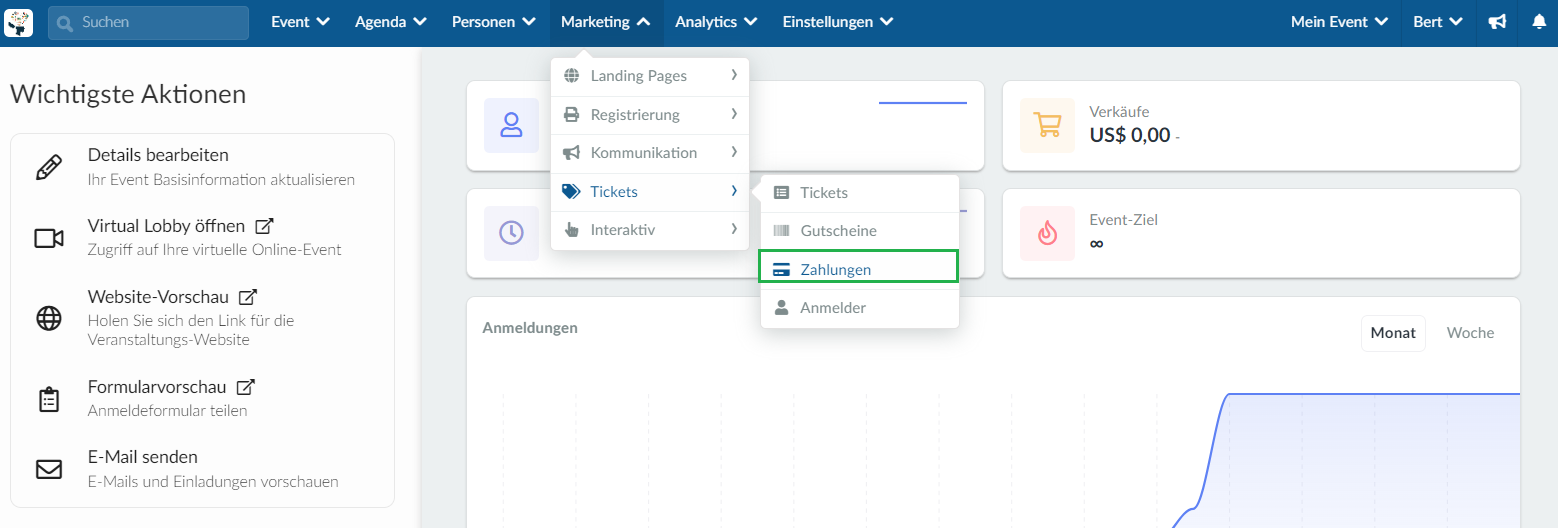
Task: Click the pencil icon for Details bearbeiten
Action: pyautogui.click(x=48, y=167)
